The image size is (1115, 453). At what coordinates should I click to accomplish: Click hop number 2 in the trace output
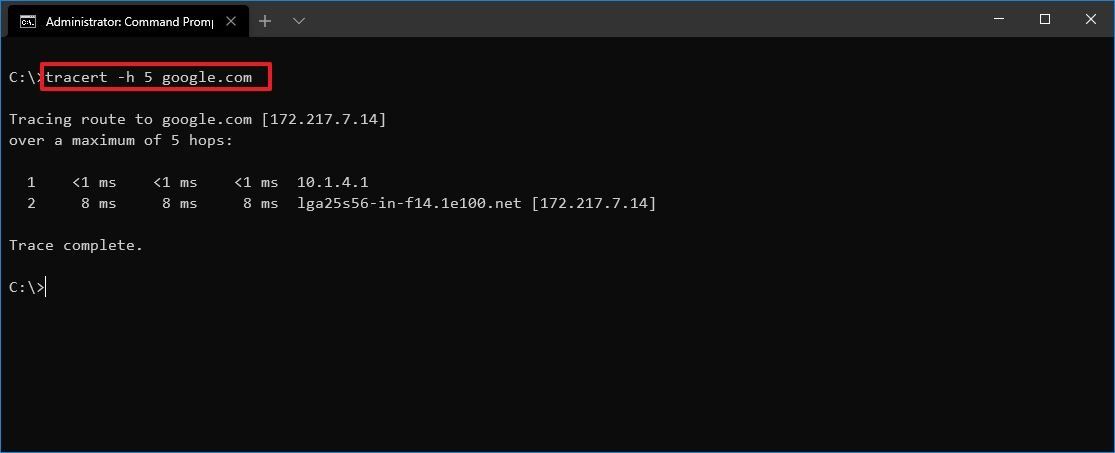tap(31, 204)
